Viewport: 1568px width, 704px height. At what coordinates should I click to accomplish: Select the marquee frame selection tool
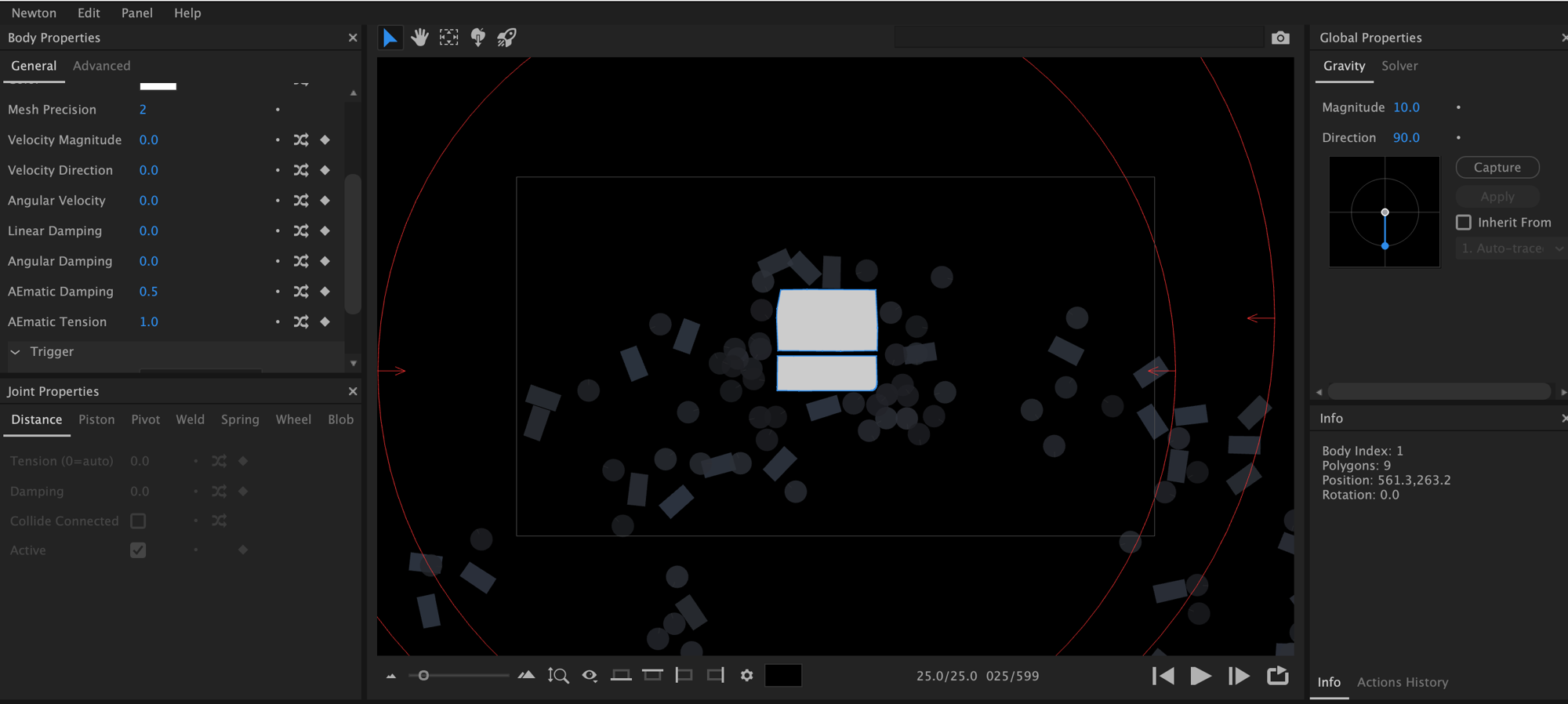448,38
